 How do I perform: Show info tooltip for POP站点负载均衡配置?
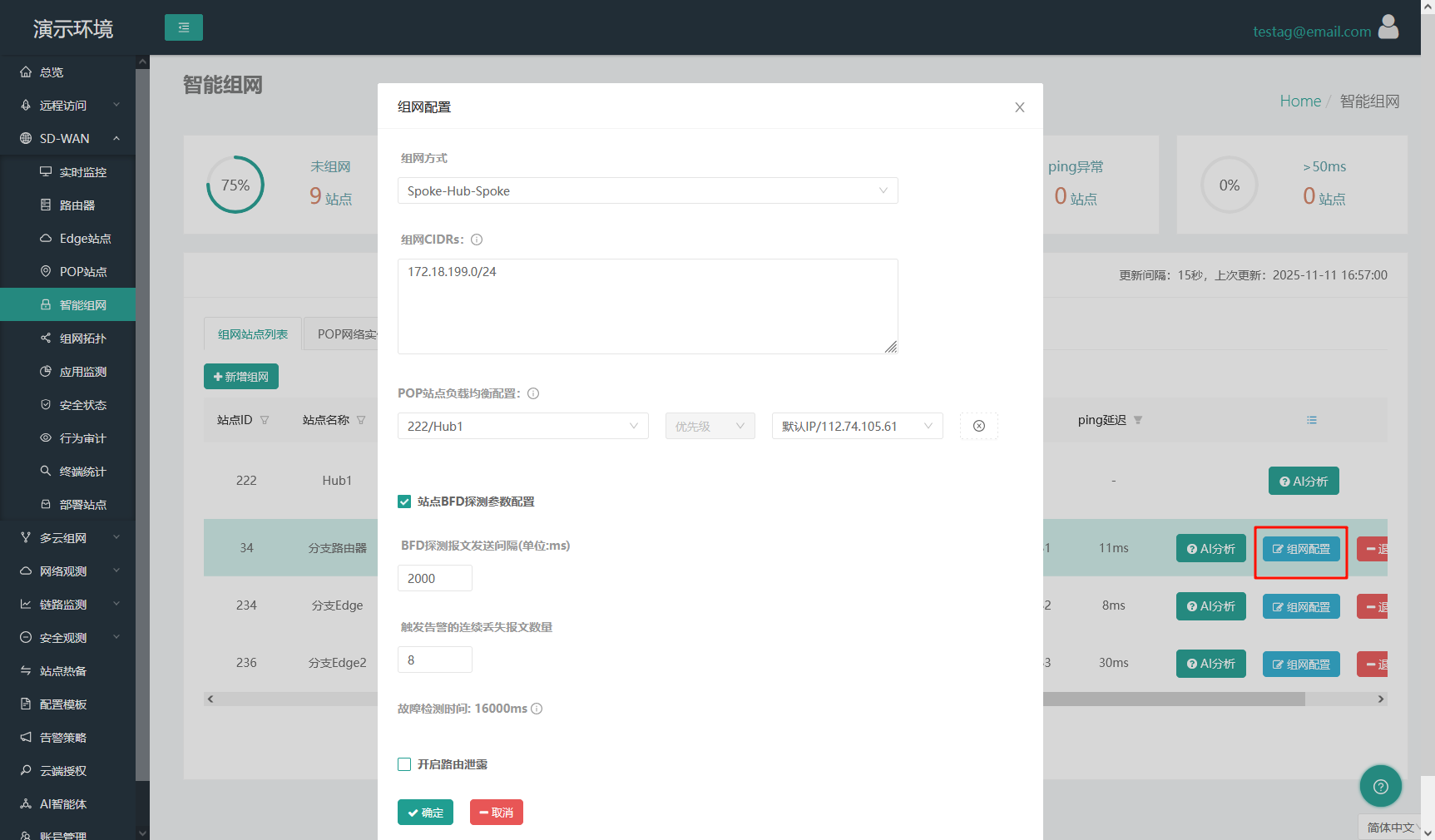point(533,393)
